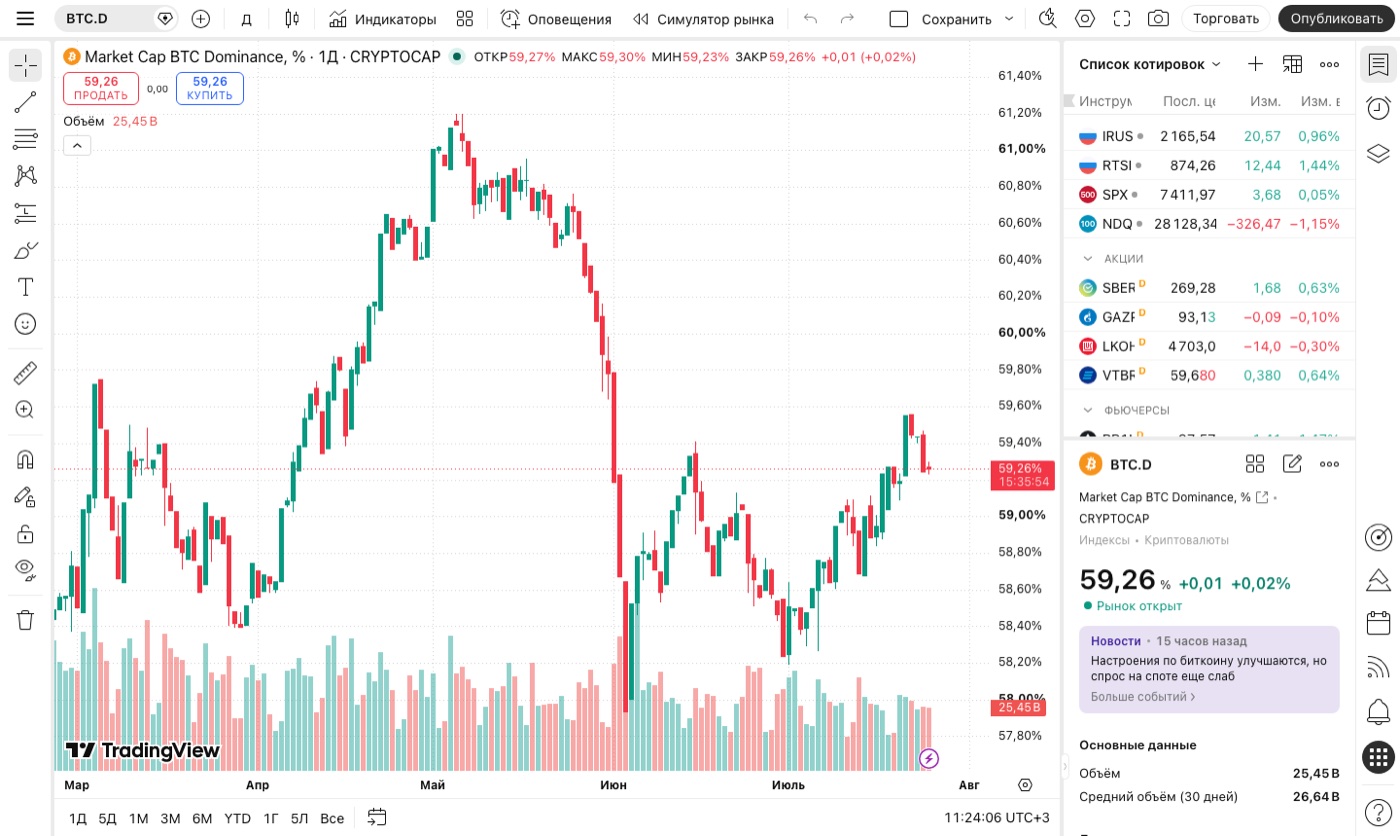The image size is (1400, 836).
Task: Select the 5Л date range
Action: [x=300, y=818]
